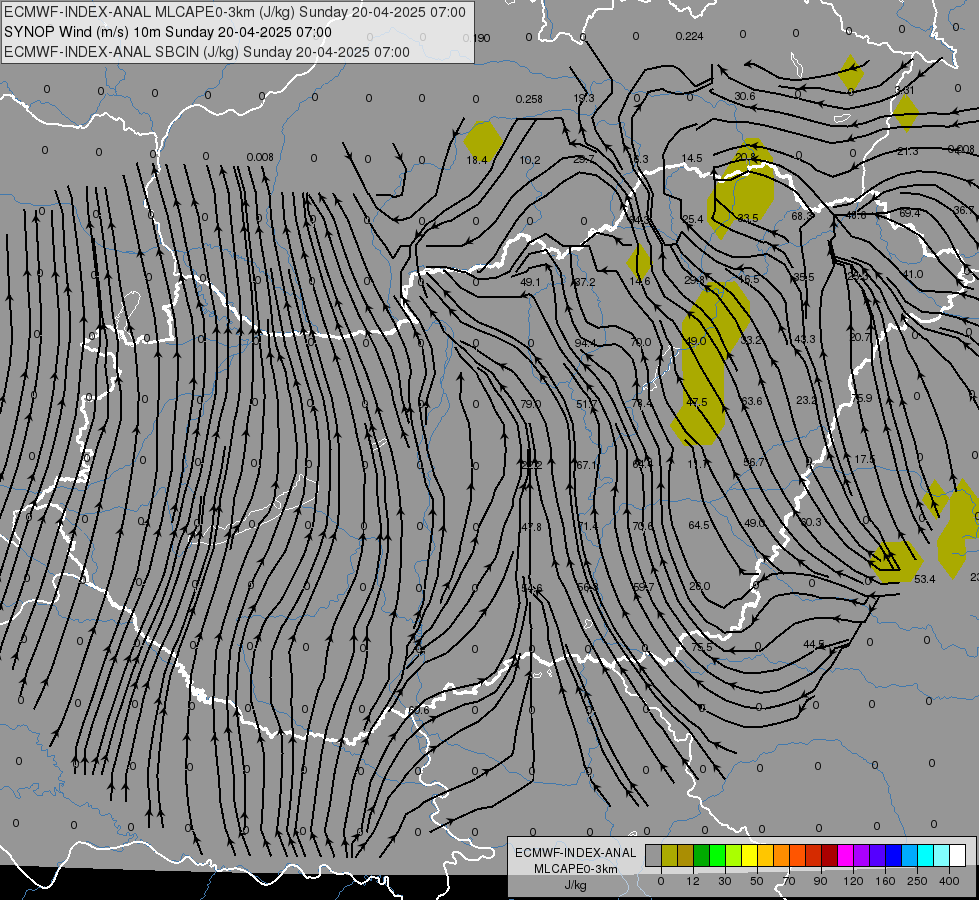Click the map value 10.2

pos(529,161)
